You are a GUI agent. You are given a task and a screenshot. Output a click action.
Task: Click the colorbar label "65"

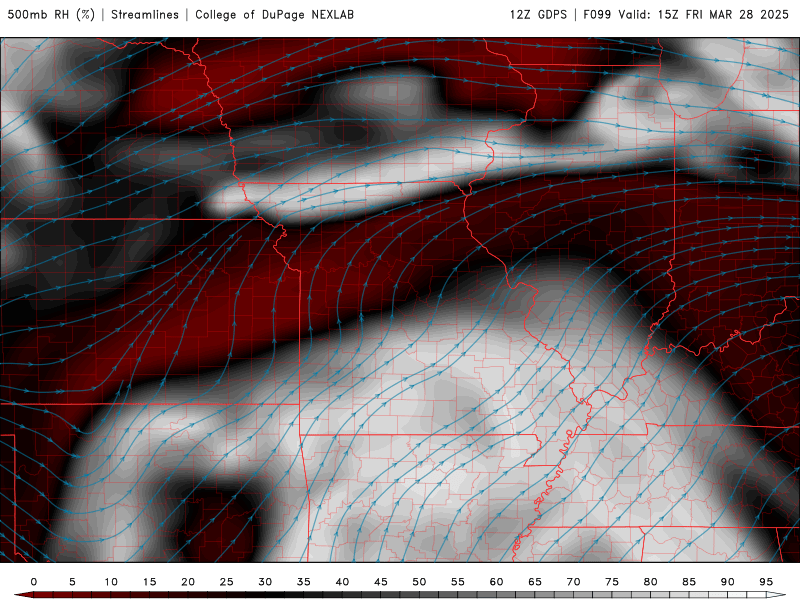(535, 582)
